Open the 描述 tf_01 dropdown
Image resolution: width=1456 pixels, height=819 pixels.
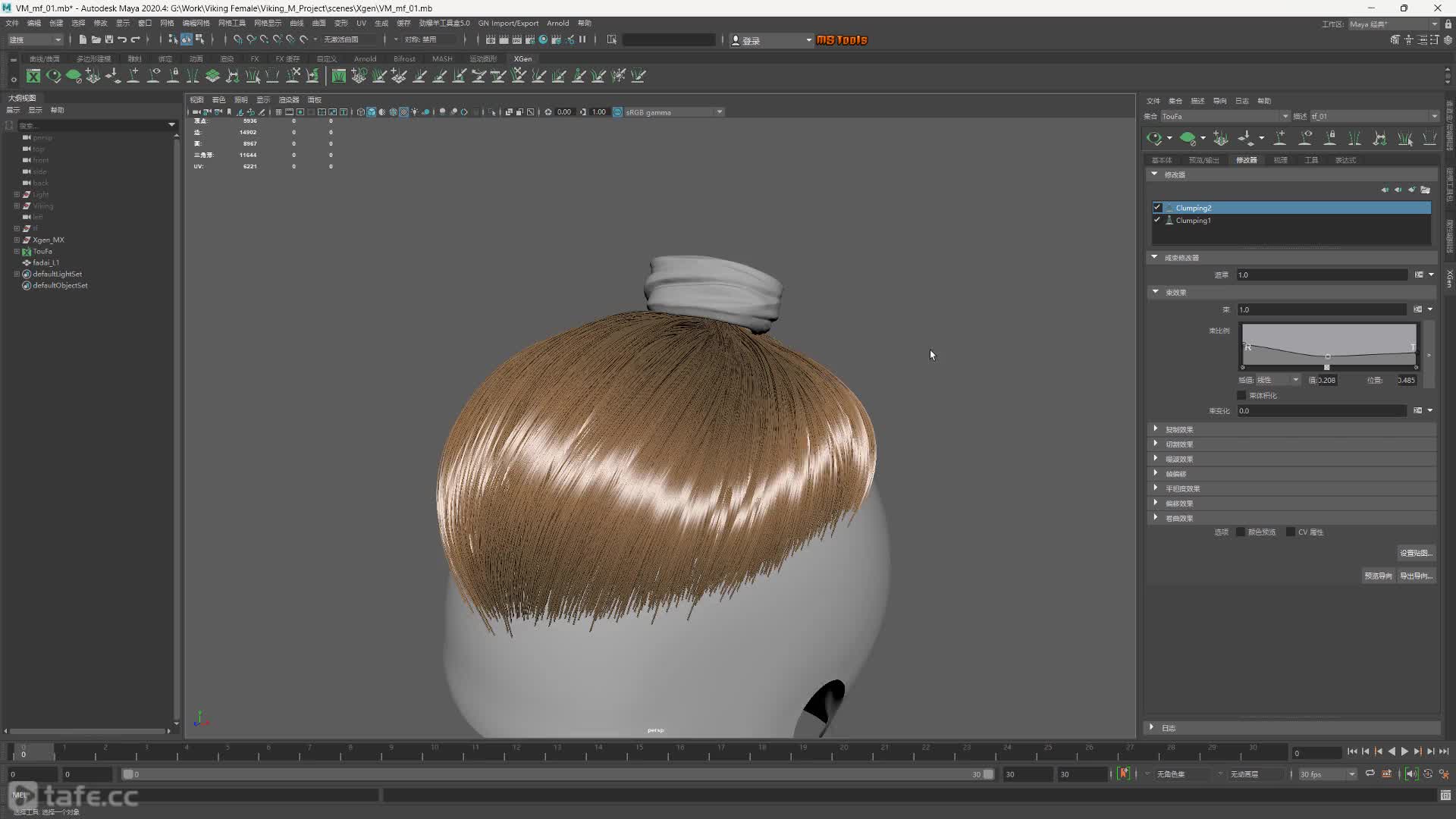1374,116
